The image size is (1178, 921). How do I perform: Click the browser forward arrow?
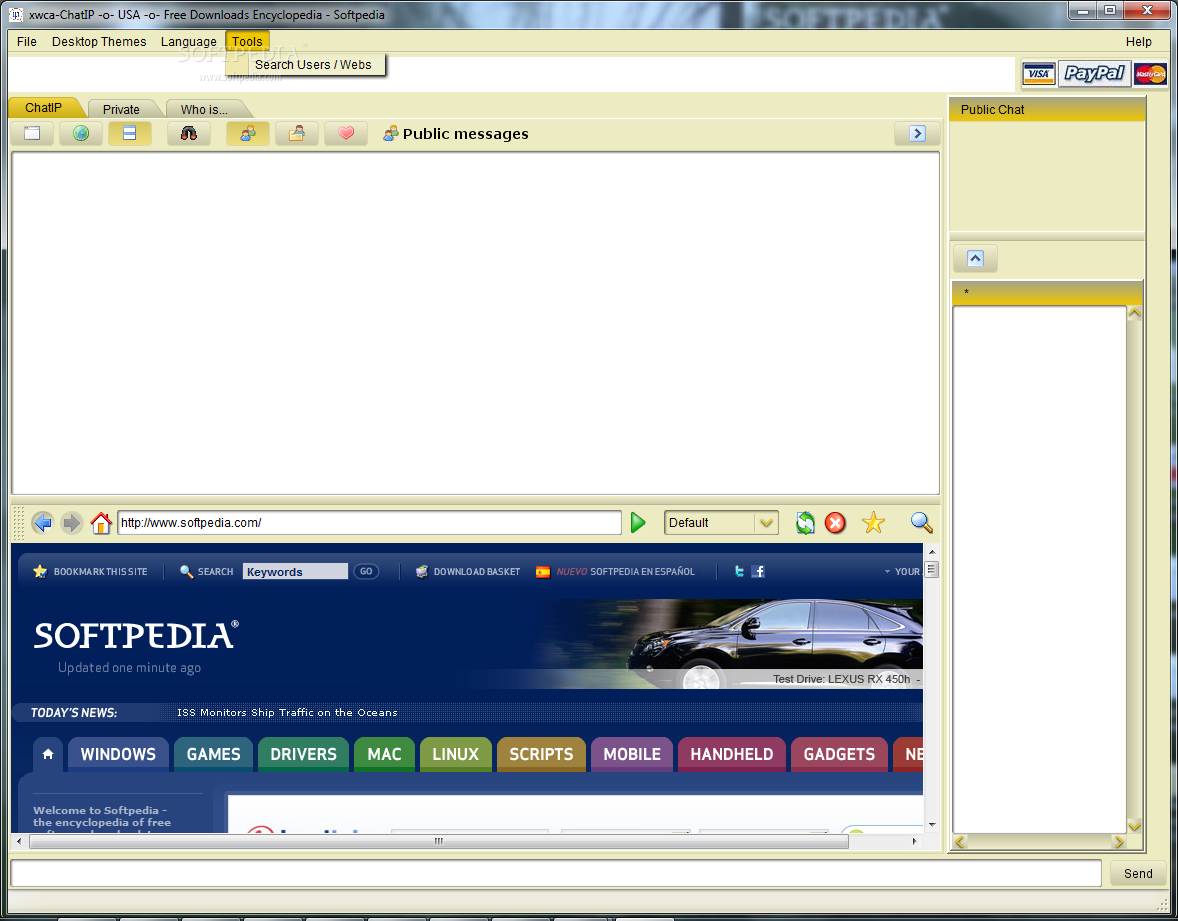click(x=71, y=522)
